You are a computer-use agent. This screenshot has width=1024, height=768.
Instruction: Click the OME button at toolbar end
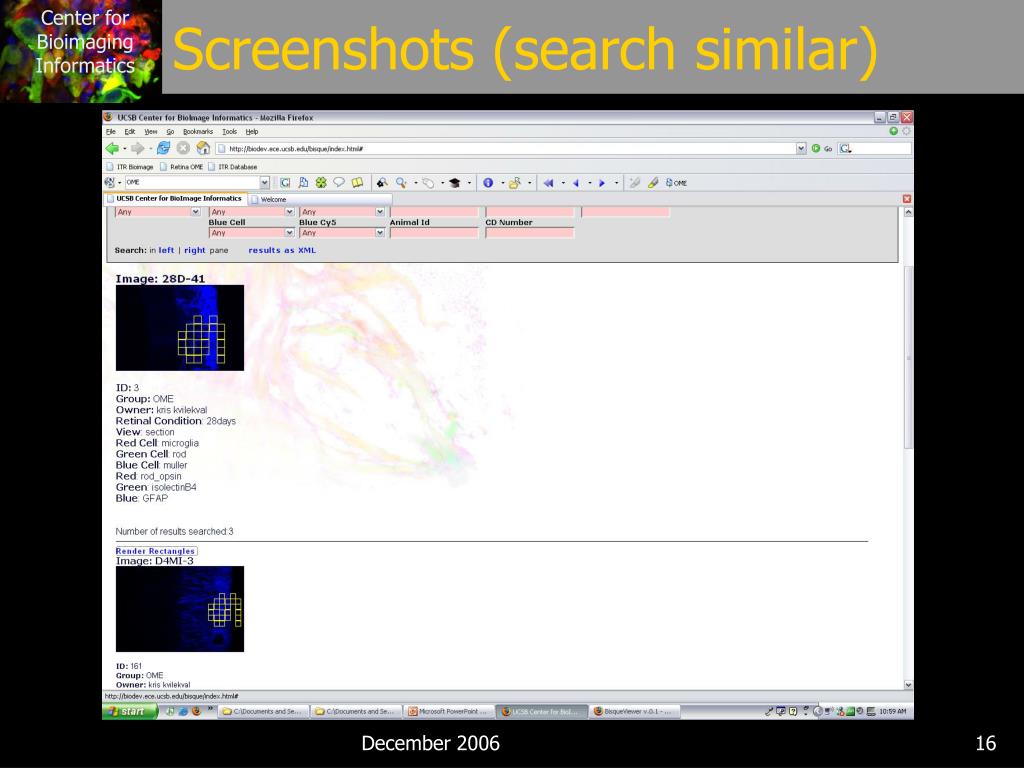pos(676,183)
